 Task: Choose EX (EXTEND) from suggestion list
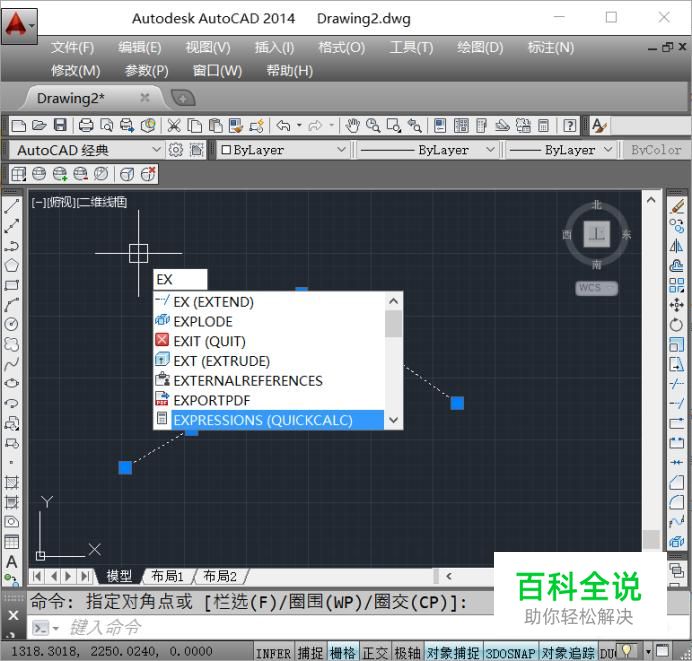pyautogui.click(x=269, y=302)
